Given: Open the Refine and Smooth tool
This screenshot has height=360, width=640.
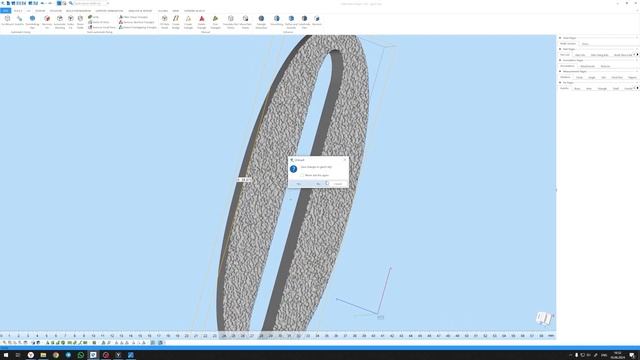Looking at the screenshot, I should [x=291, y=22].
